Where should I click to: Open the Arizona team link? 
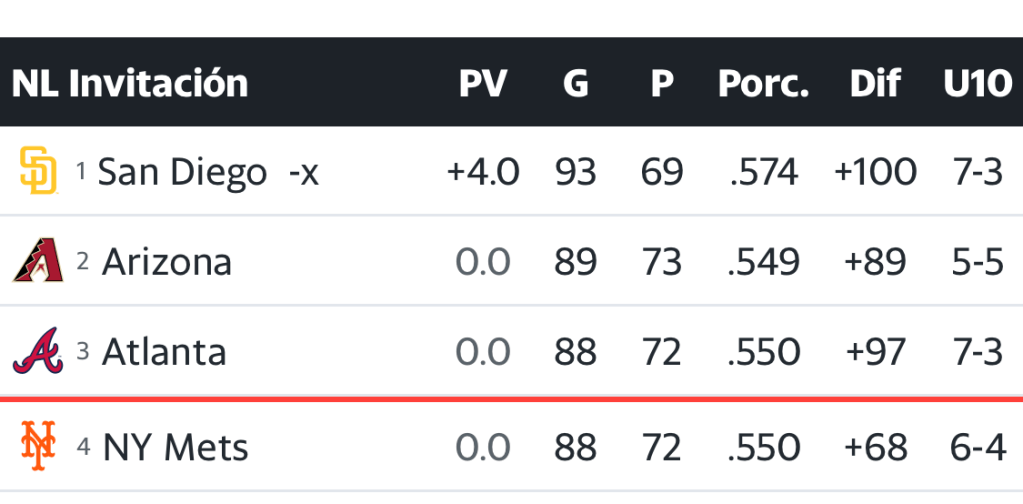[166, 262]
